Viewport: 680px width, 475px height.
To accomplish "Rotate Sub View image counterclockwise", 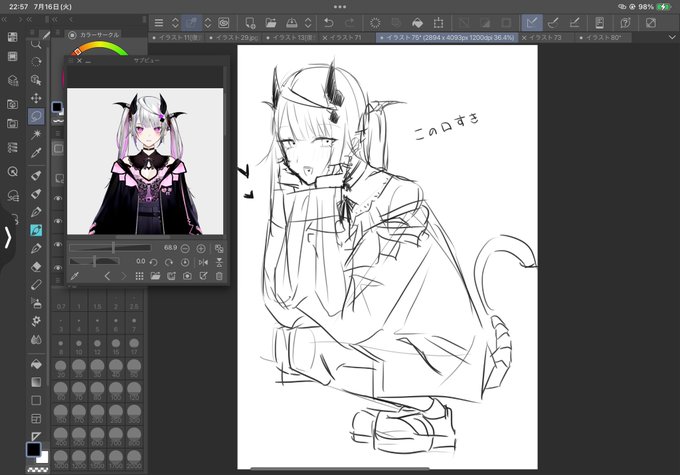I will click(x=153, y=262).
